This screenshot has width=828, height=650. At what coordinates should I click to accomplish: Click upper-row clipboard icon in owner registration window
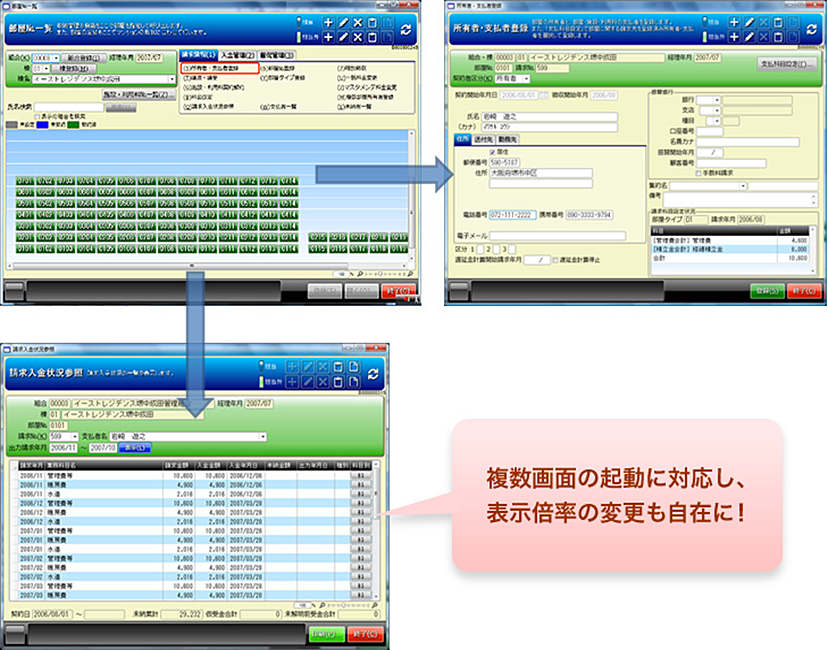coord(778,22)
